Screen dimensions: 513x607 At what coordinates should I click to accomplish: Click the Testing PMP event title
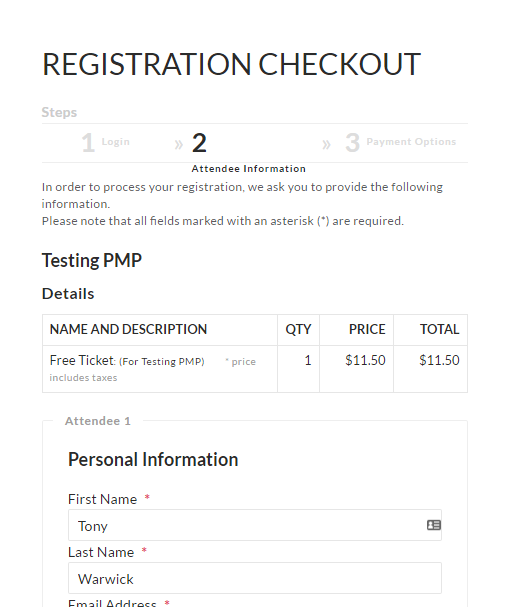point(92,260)
